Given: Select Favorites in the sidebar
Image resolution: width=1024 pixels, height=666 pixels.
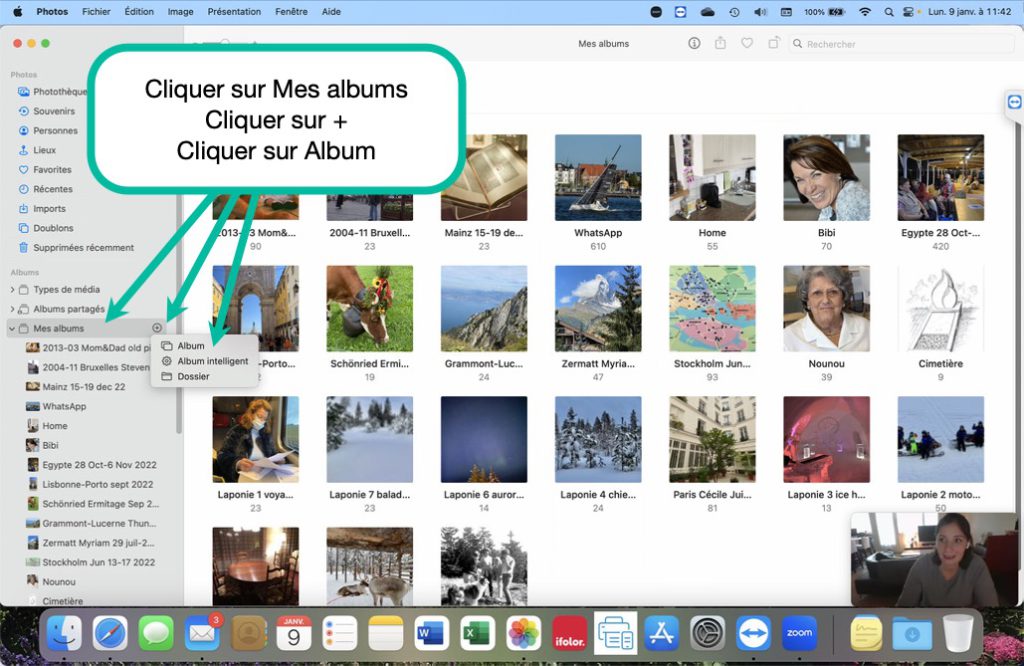Looking at the screenshot, I should (x=52, y=170).
